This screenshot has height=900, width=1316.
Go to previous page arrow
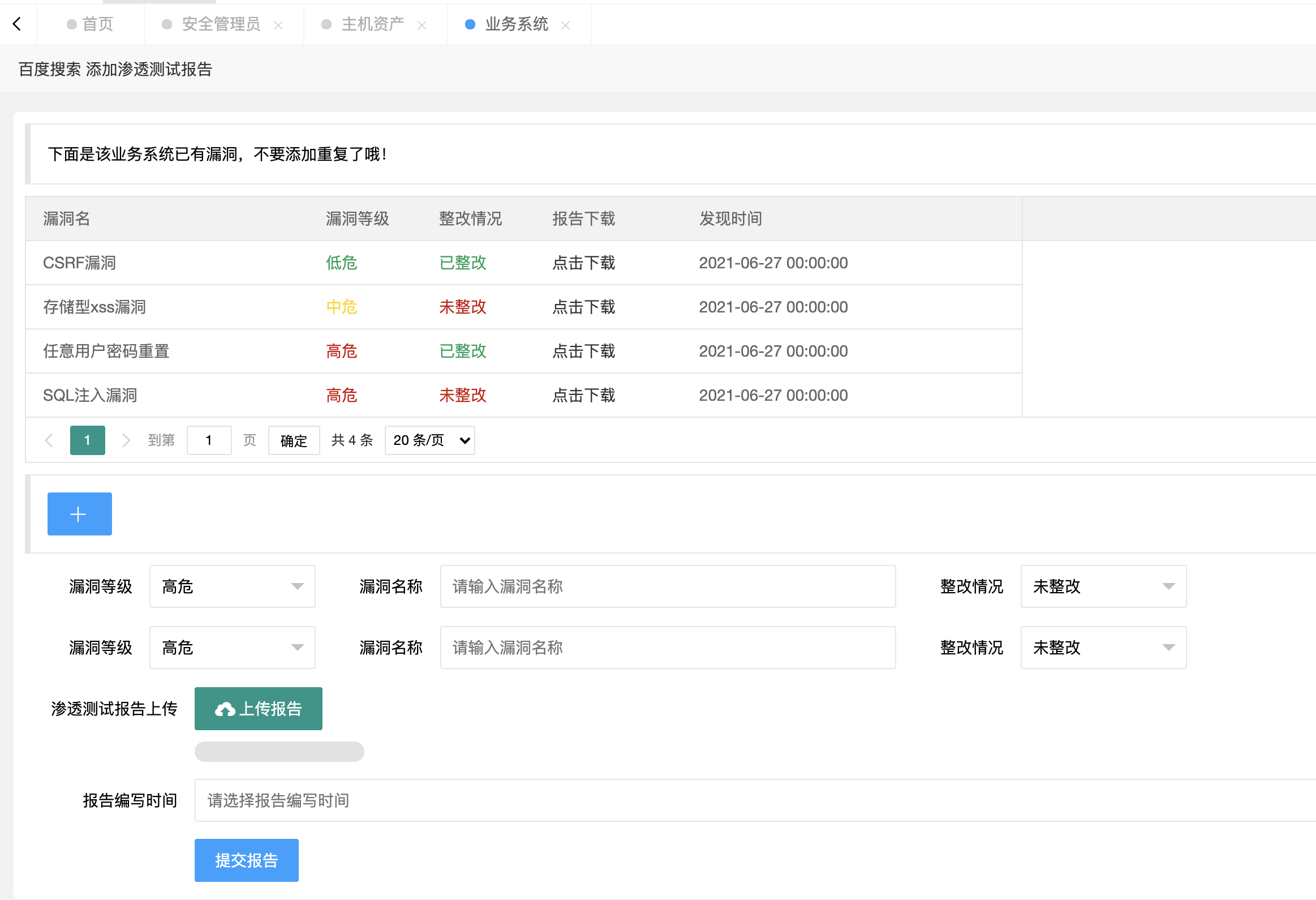pos(49,440)
